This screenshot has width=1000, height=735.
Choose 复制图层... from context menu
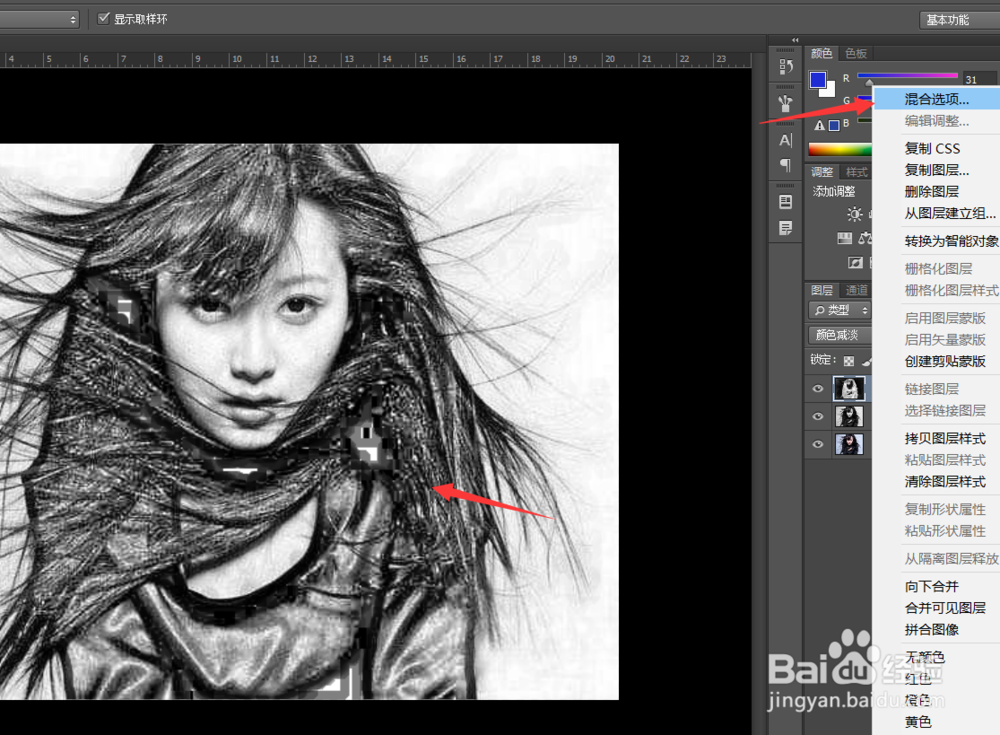tap(936, 170)
